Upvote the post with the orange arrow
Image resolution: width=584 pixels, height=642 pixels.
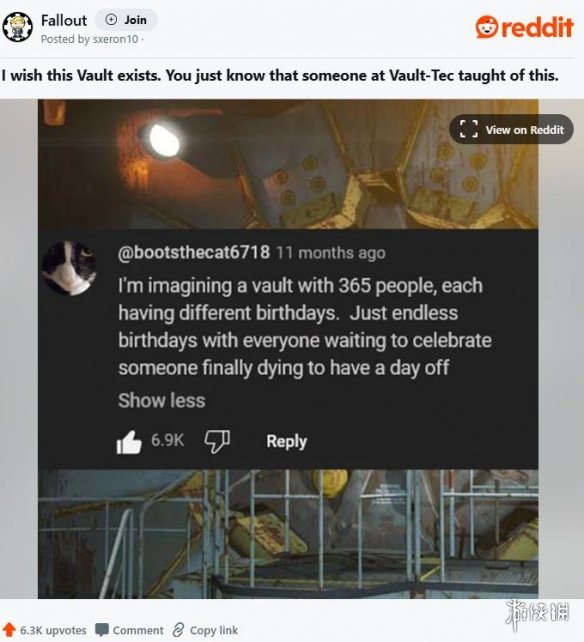pos(9,630)
